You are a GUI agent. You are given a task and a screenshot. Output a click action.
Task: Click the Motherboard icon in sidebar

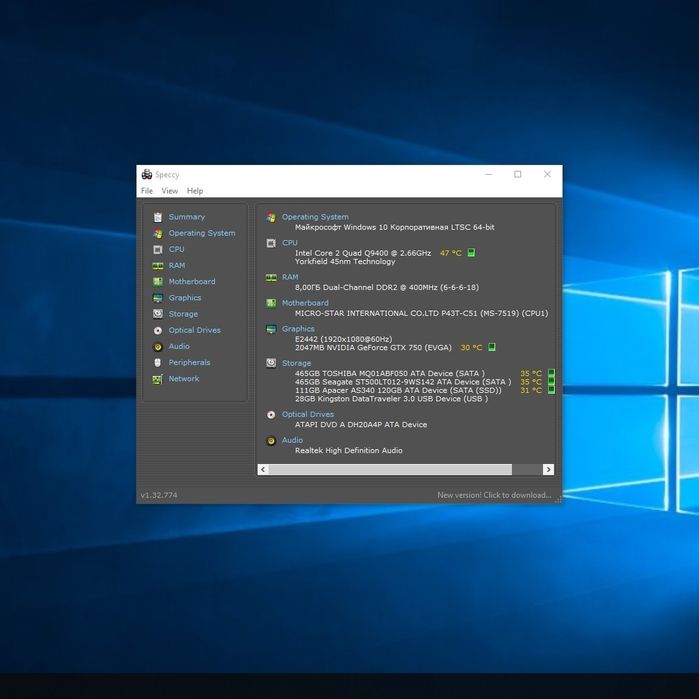pos(158,282)
